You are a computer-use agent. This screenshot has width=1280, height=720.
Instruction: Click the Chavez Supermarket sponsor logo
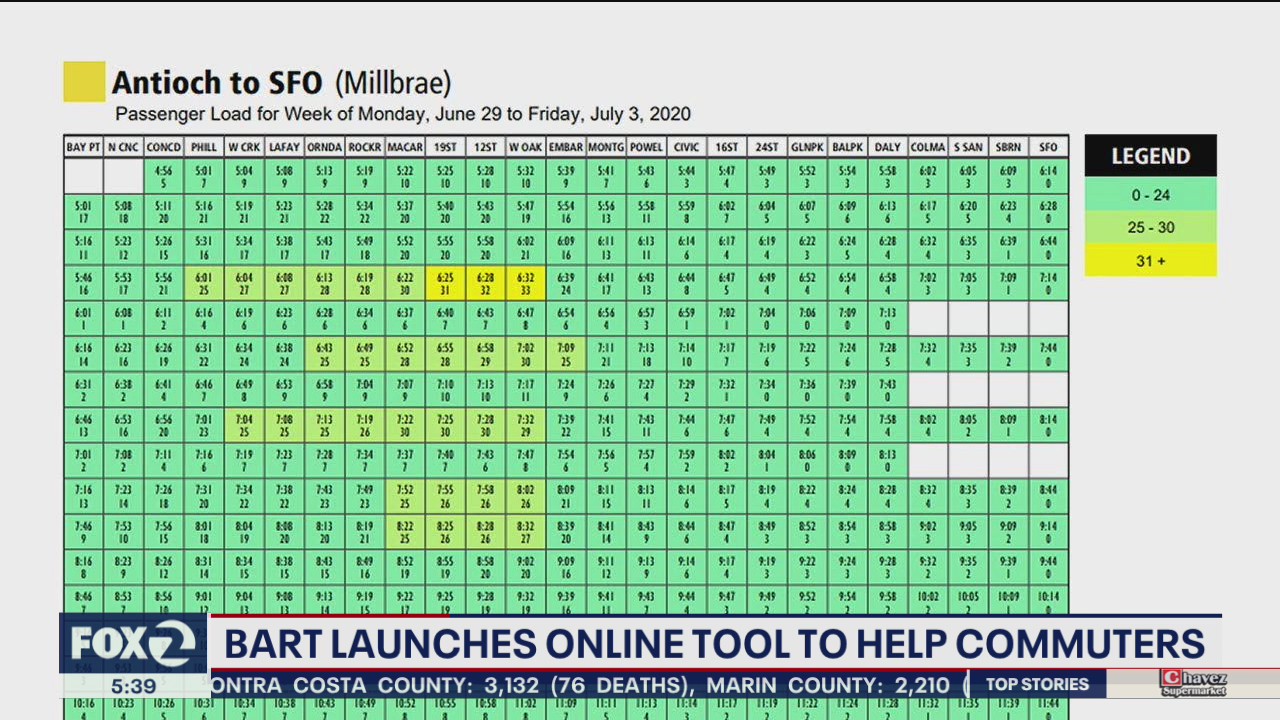(1192, 684)
